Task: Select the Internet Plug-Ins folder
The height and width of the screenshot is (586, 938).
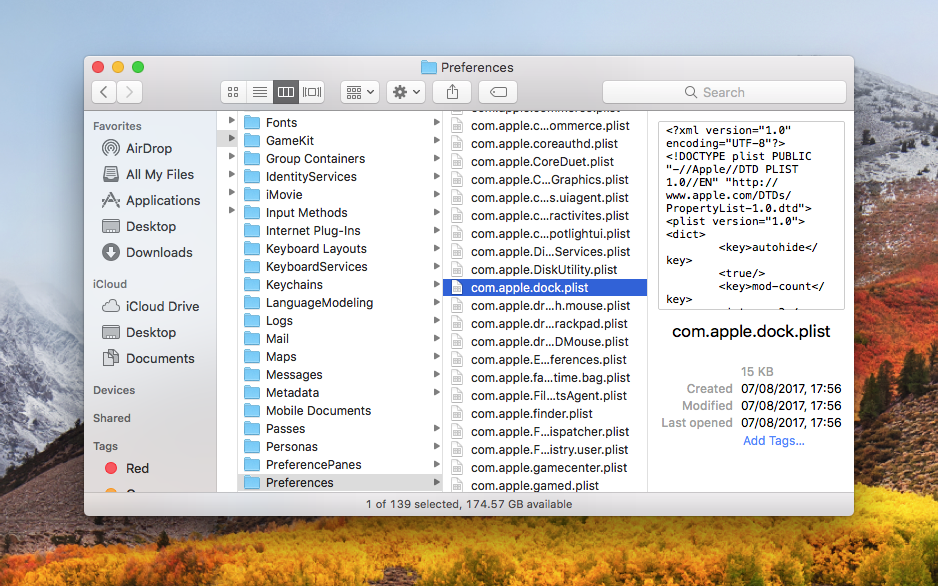Action: tap(340, 230)
